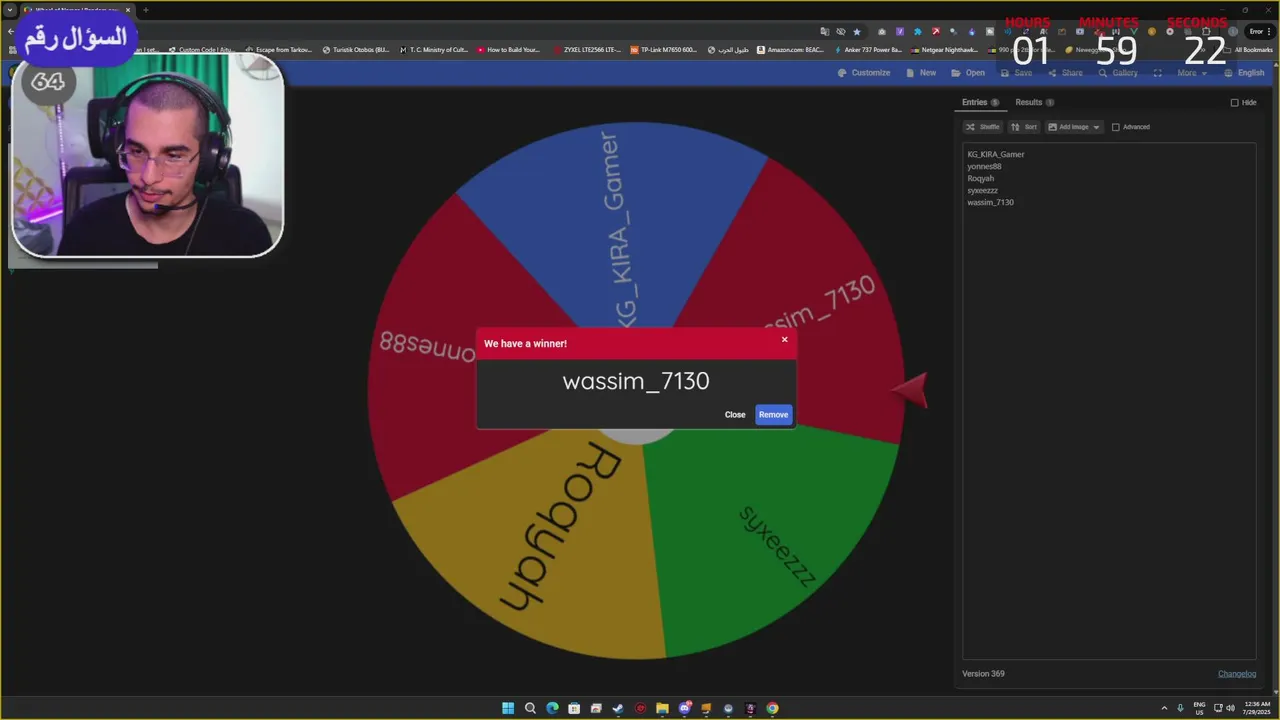Open Discord from the taskbar
The height and width of the screenshot is (720, 1280).
coord(685,708)
